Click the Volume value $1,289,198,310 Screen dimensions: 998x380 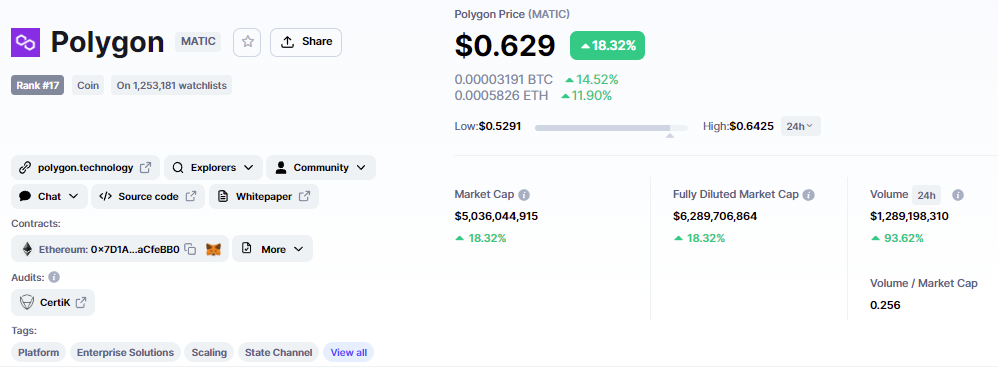point(910,216)
